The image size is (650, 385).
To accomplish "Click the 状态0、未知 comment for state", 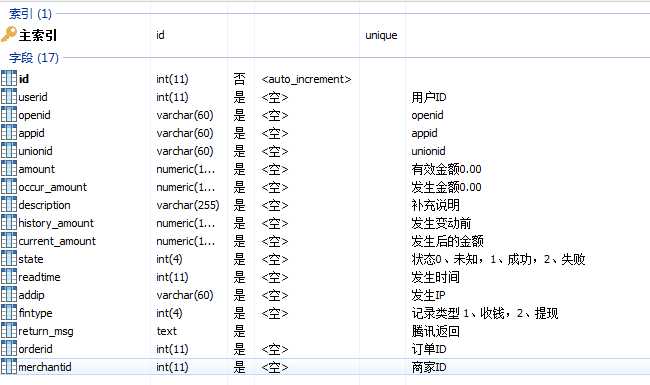I will tap(498, 259).
